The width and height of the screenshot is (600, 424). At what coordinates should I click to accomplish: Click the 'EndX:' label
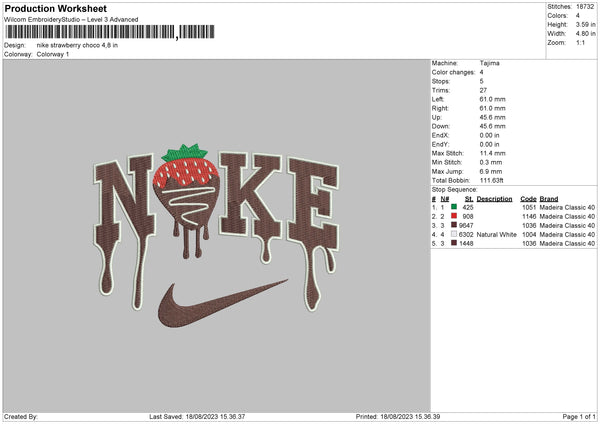tap(440, 135)
